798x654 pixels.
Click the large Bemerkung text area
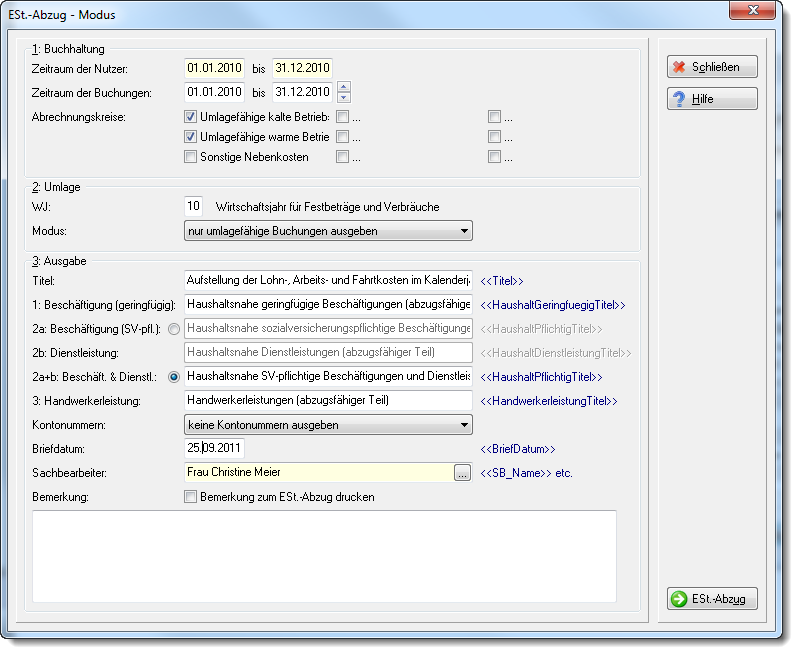(324, 557)
